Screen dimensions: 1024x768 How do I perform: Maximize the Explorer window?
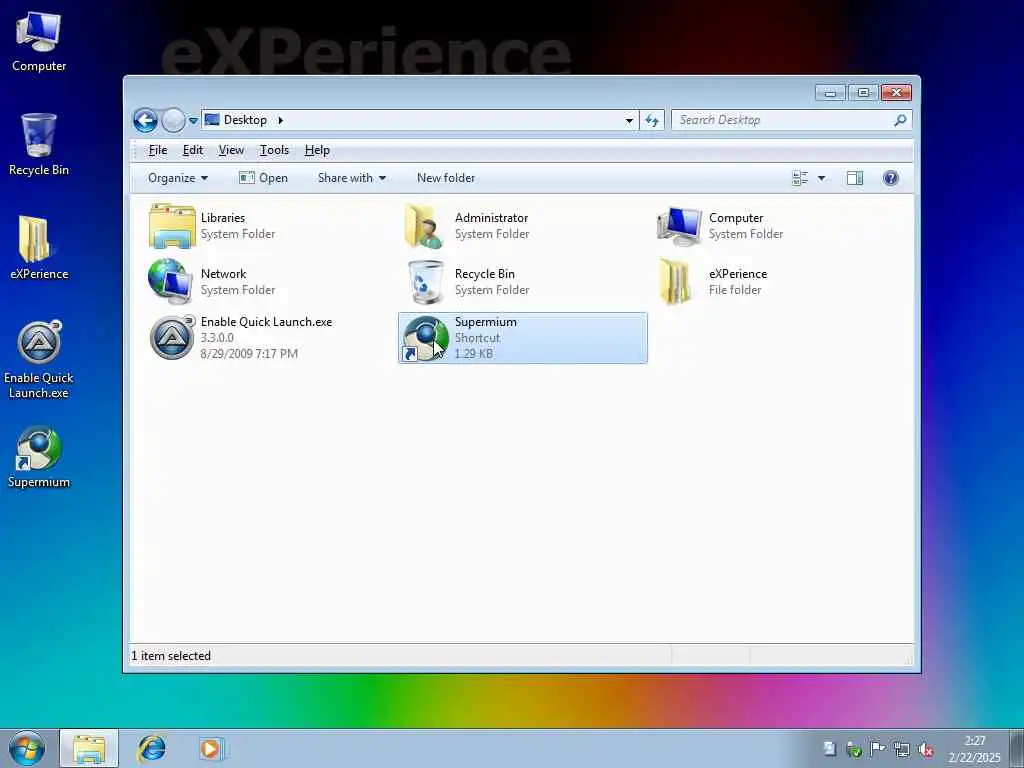pos(863,93)
